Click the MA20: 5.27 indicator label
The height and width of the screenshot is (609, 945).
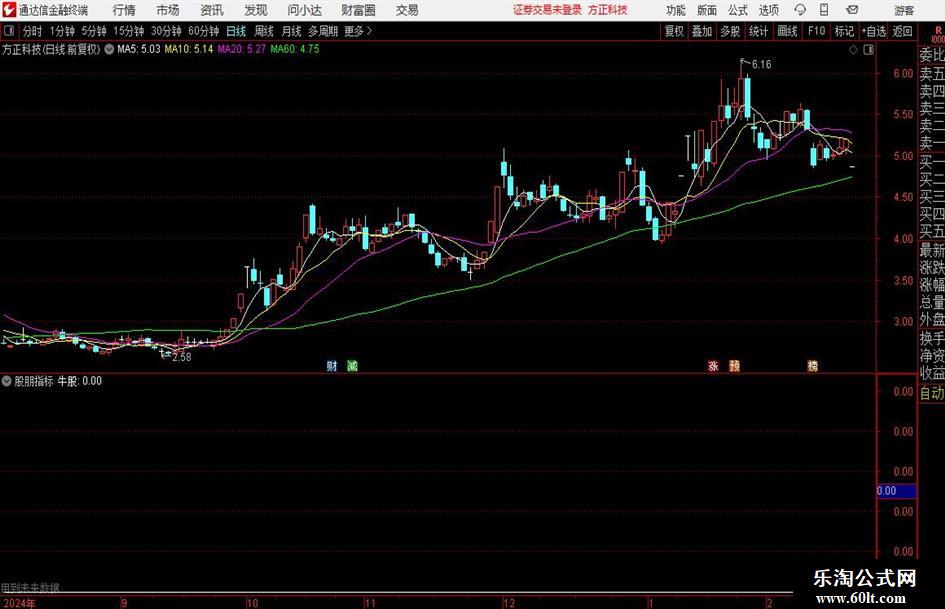[241, 49]
